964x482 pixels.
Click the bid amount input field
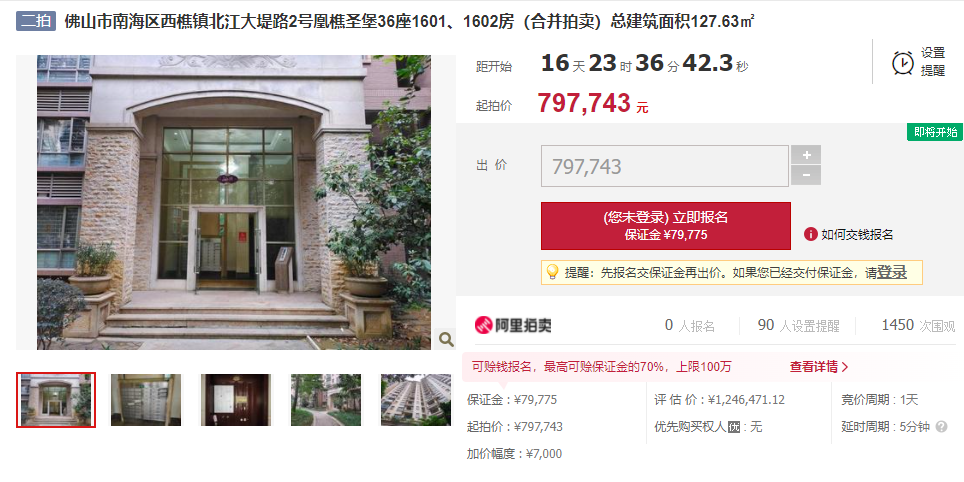click(665, 166)
